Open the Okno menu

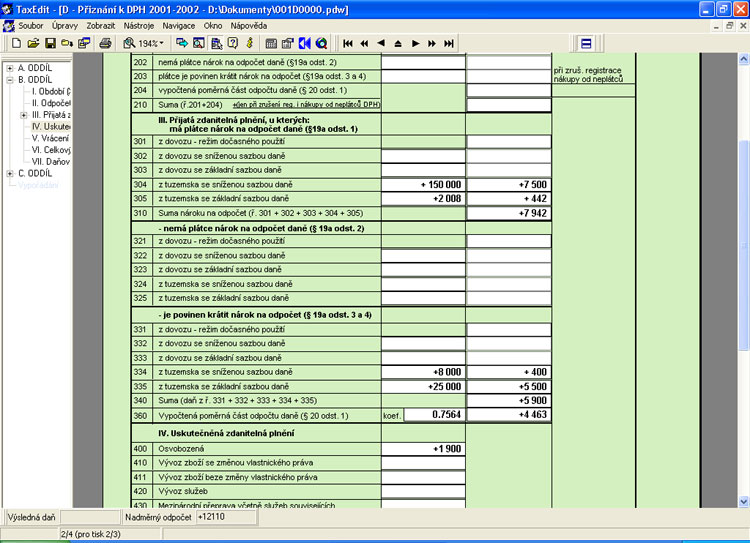point(212,26)
